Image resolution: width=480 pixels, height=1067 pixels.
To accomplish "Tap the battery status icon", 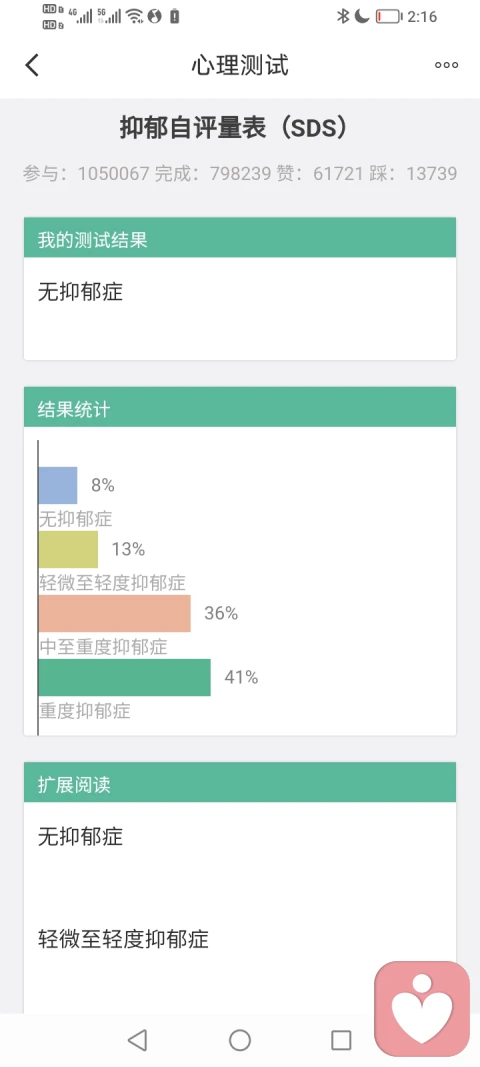I will pos(388,16).
